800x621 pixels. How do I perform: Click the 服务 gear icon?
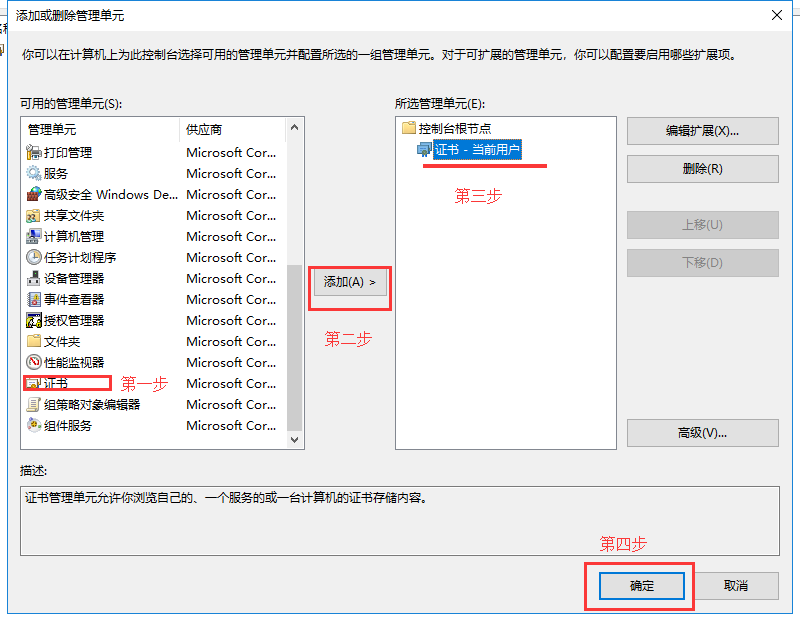(x=34, y=173)
